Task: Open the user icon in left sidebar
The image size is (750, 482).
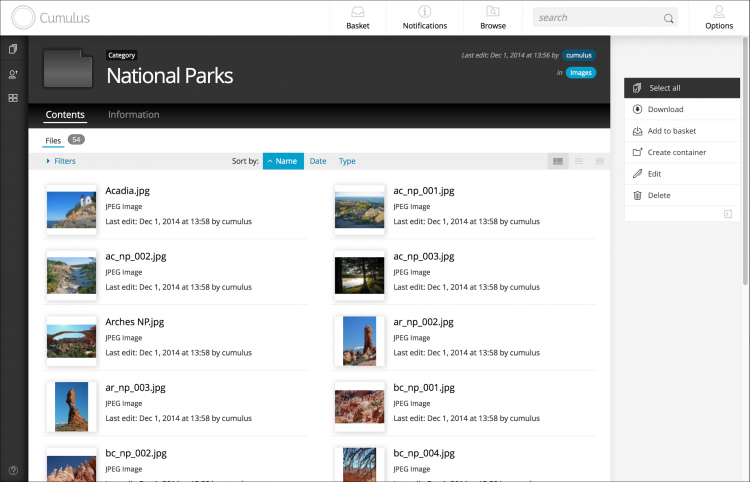Action: click(13, 74)
